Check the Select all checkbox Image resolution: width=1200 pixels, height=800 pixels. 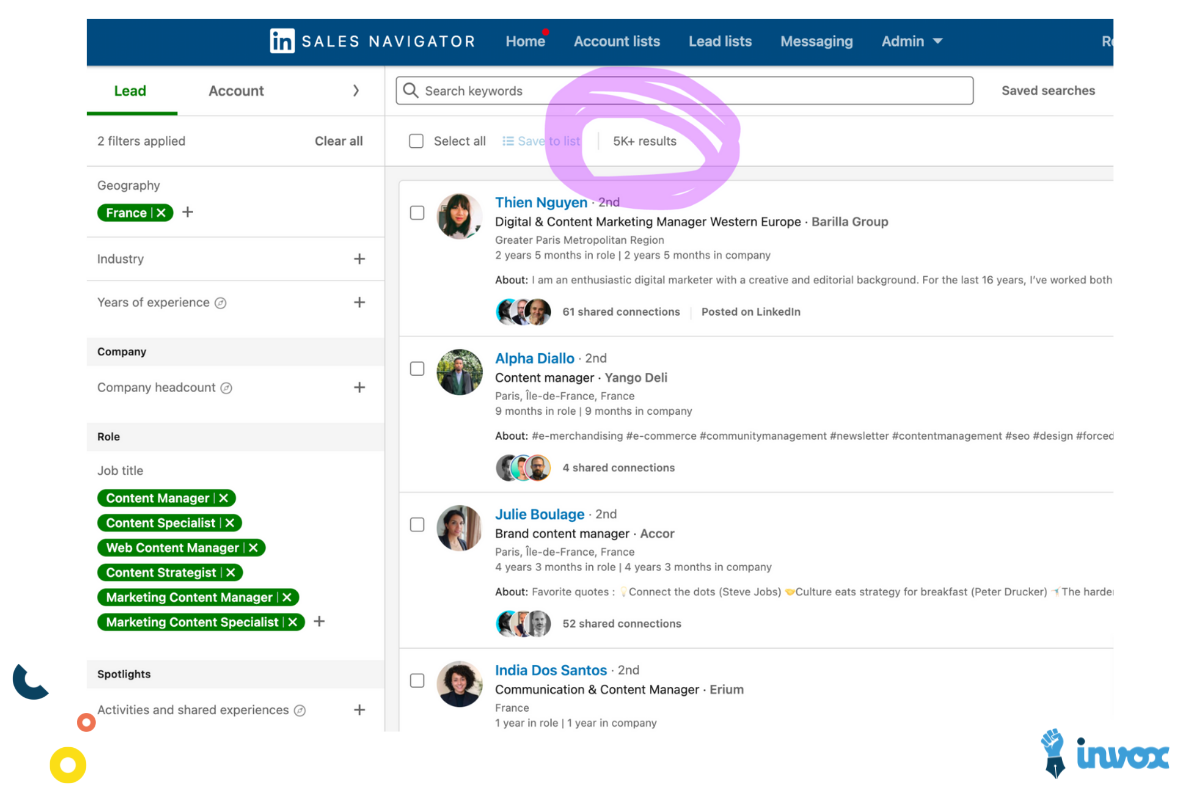417,141
